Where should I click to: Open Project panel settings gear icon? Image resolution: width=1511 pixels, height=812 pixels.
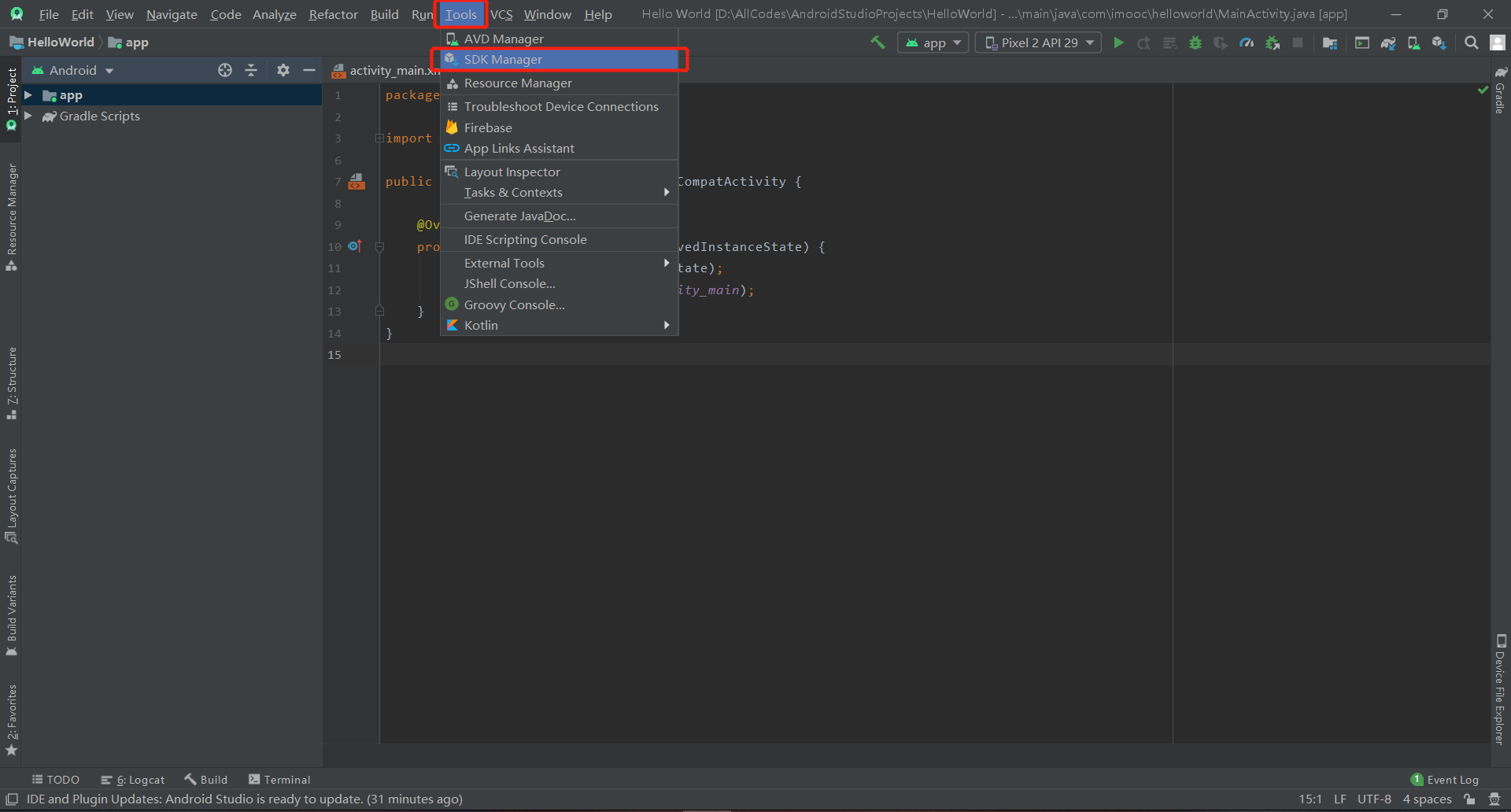coord(283,70)
